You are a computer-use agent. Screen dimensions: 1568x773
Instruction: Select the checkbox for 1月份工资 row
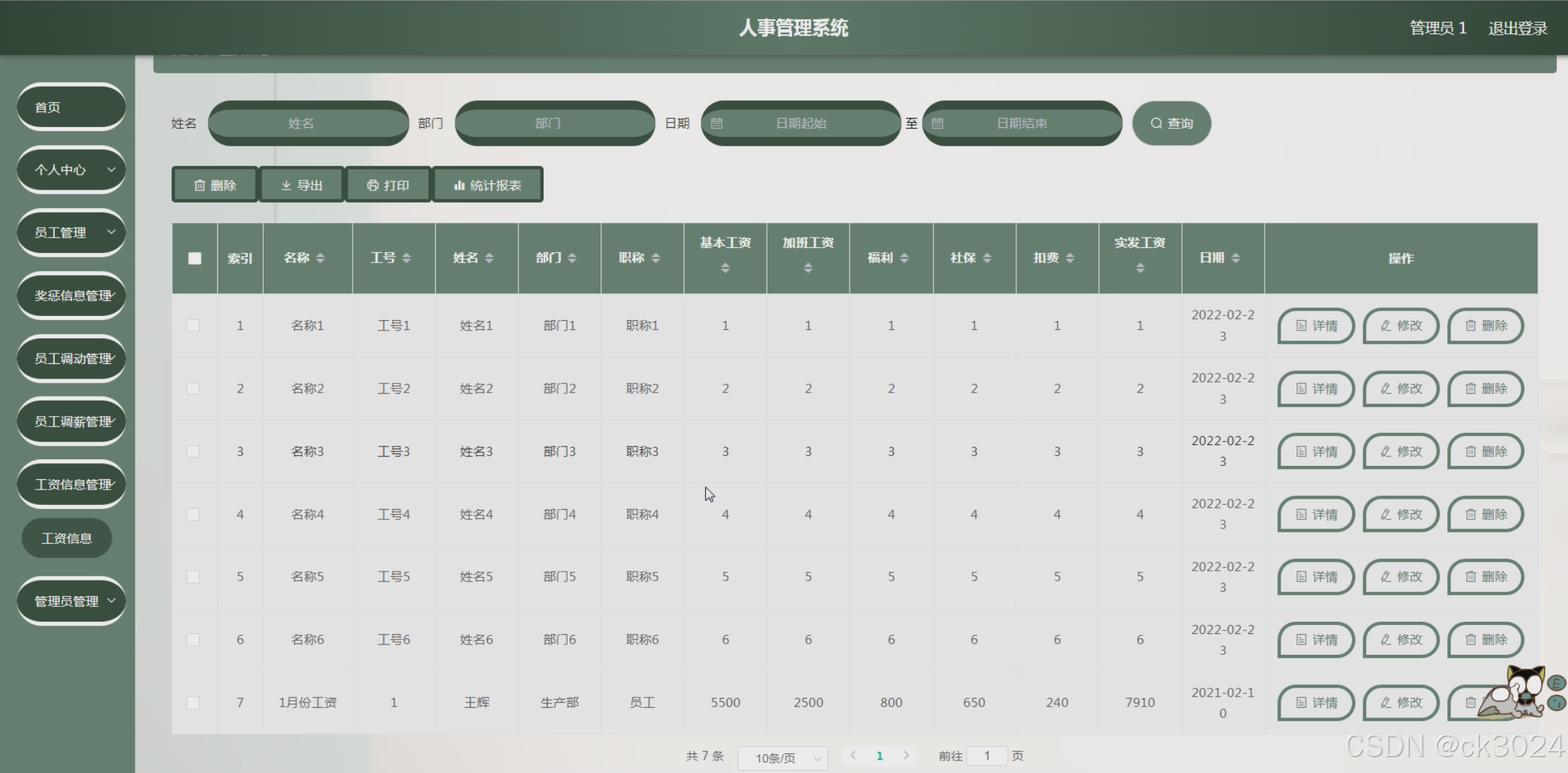pyautogui.click(x=193, y=703)
